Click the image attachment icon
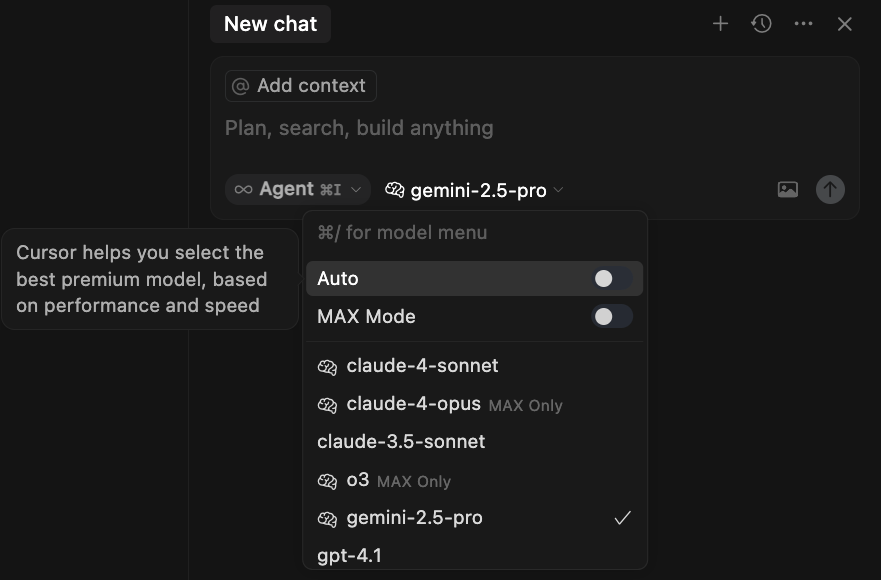881x580 pixels. pos(788,189)
